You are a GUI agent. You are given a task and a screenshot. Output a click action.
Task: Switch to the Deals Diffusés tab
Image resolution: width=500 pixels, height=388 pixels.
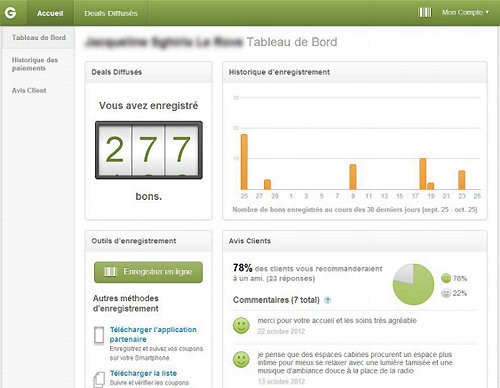click(x=111, y=13)
